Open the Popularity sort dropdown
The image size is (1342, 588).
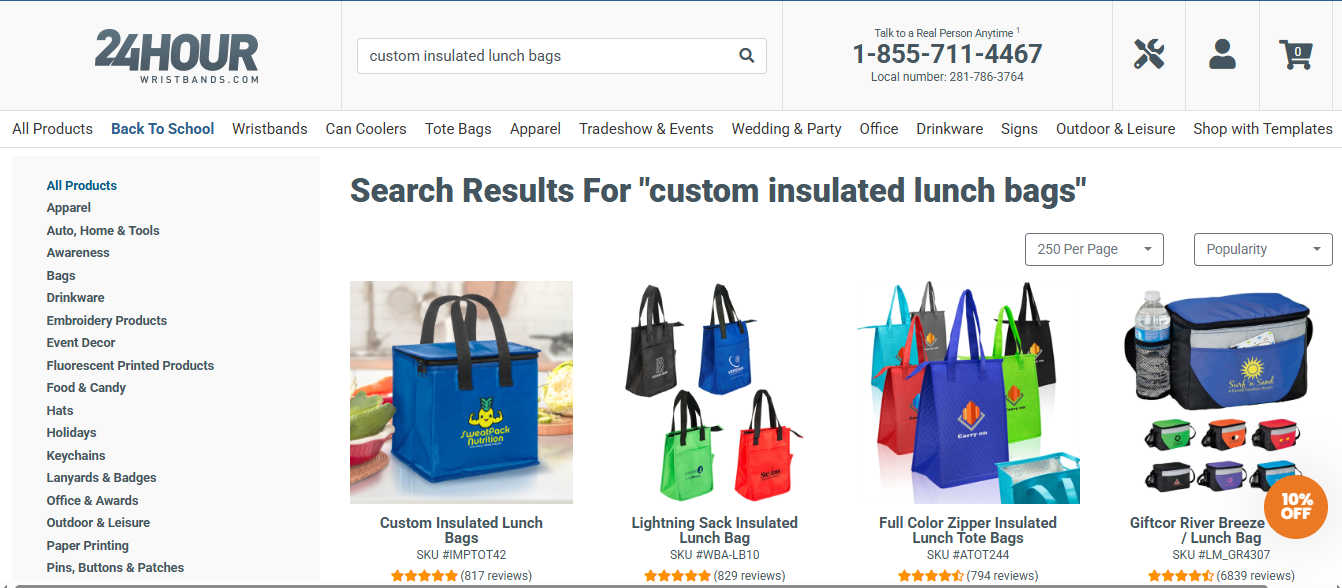1263,249
